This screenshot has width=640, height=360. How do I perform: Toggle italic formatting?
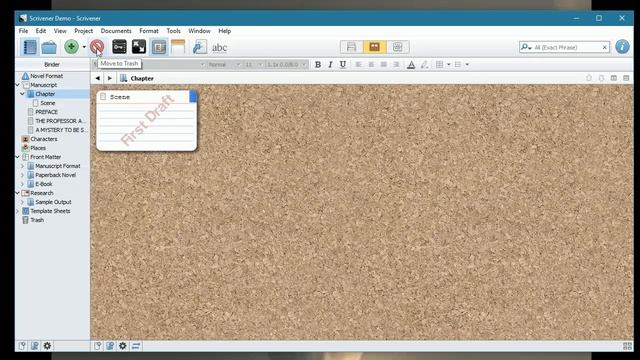330,64
